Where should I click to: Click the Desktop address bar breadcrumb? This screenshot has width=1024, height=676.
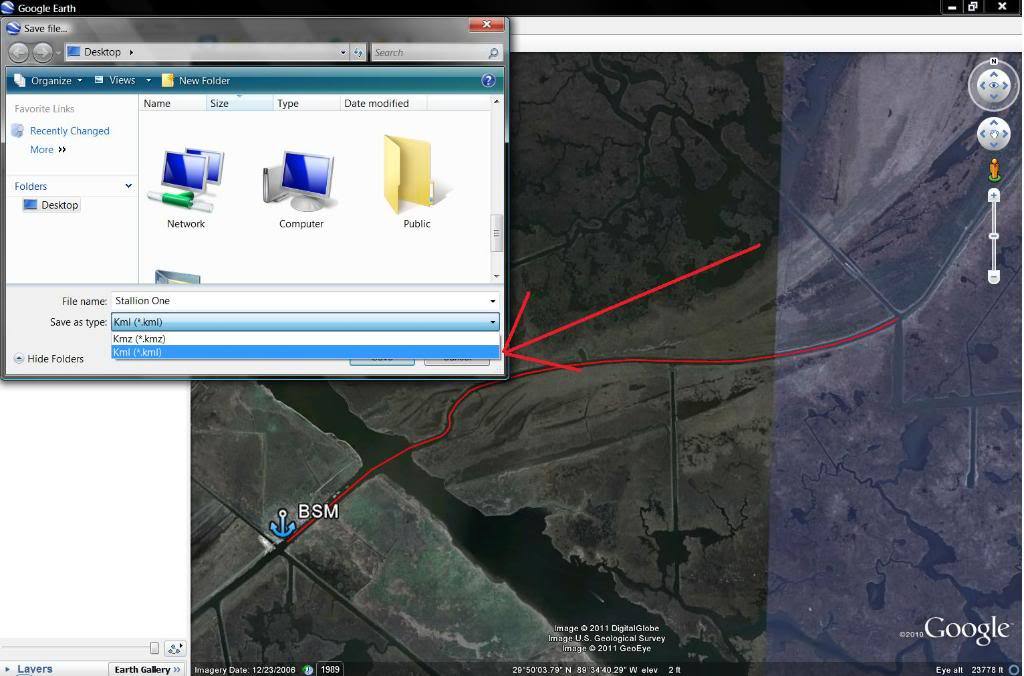pos(103,52)
